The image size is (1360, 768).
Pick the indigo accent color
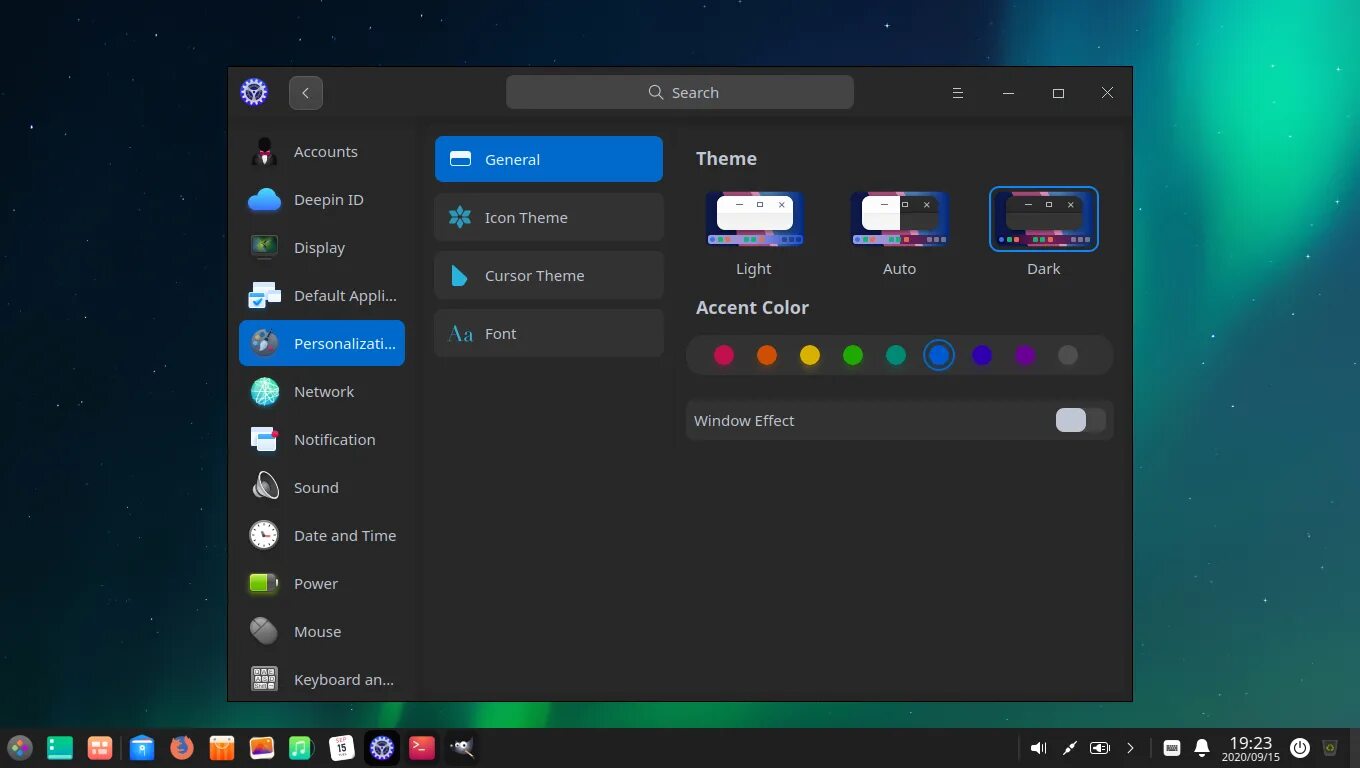982,355
